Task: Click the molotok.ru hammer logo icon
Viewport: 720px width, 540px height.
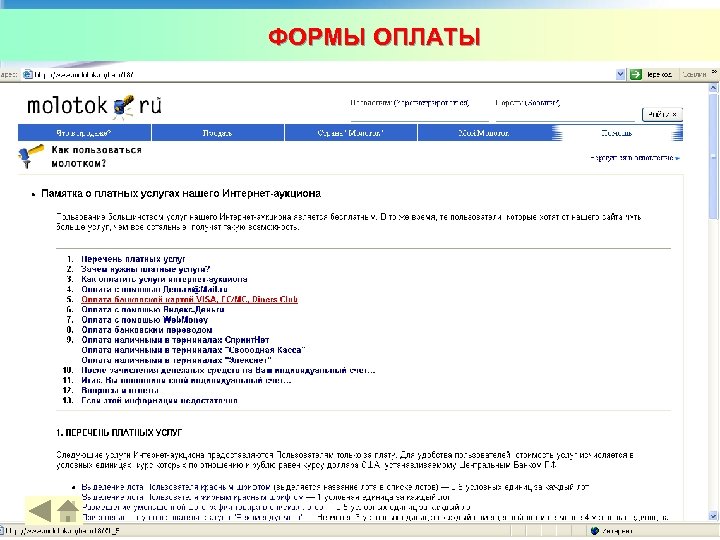Action: 124,106
